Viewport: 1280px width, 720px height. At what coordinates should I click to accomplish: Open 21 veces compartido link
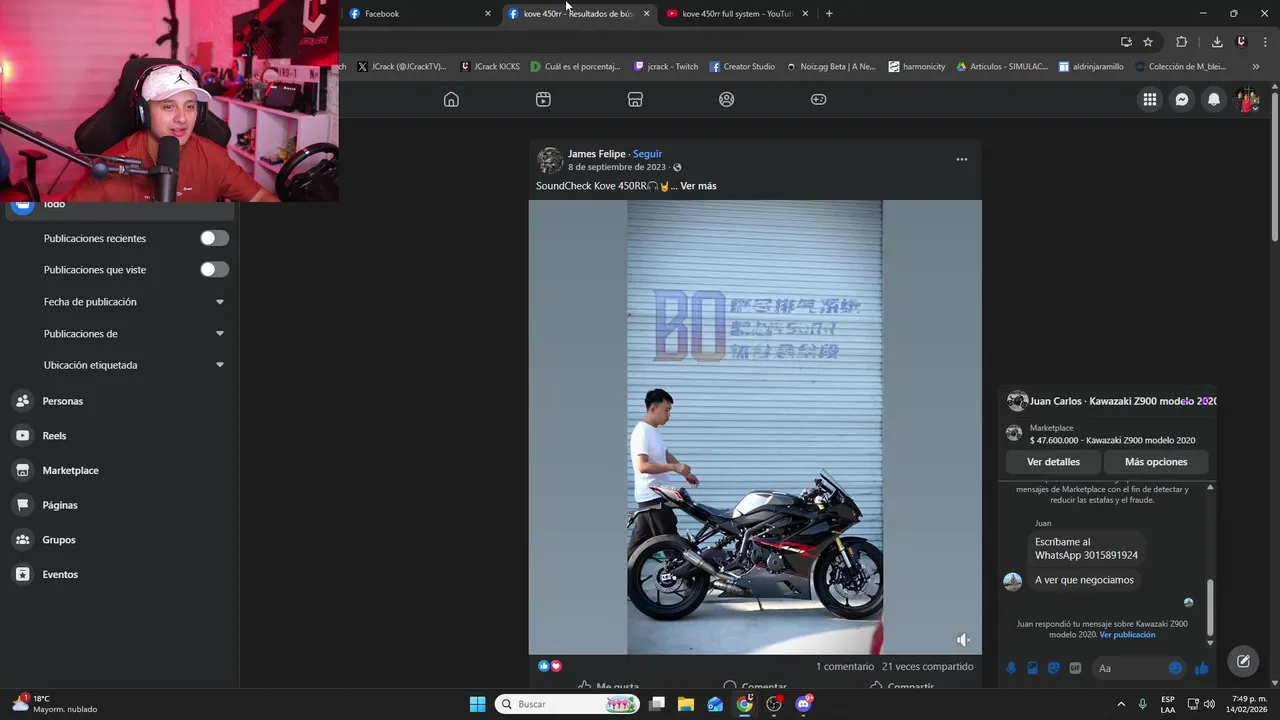(928, 666)
